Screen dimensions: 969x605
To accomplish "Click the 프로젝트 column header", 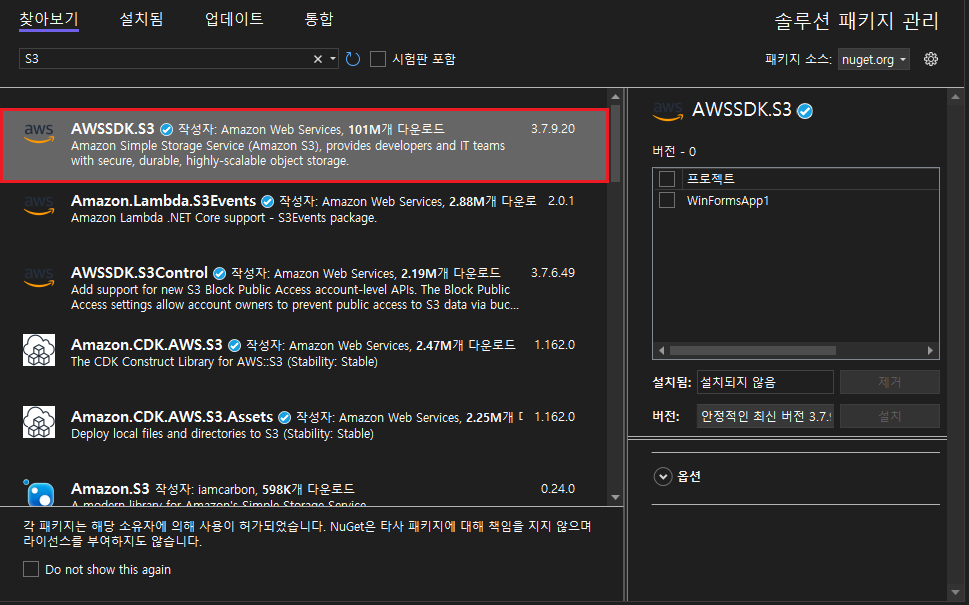I will coord(711,179).
